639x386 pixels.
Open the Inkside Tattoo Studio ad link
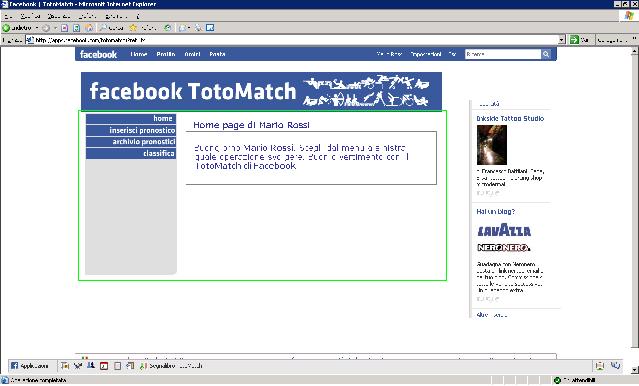(x=510, y=118)
